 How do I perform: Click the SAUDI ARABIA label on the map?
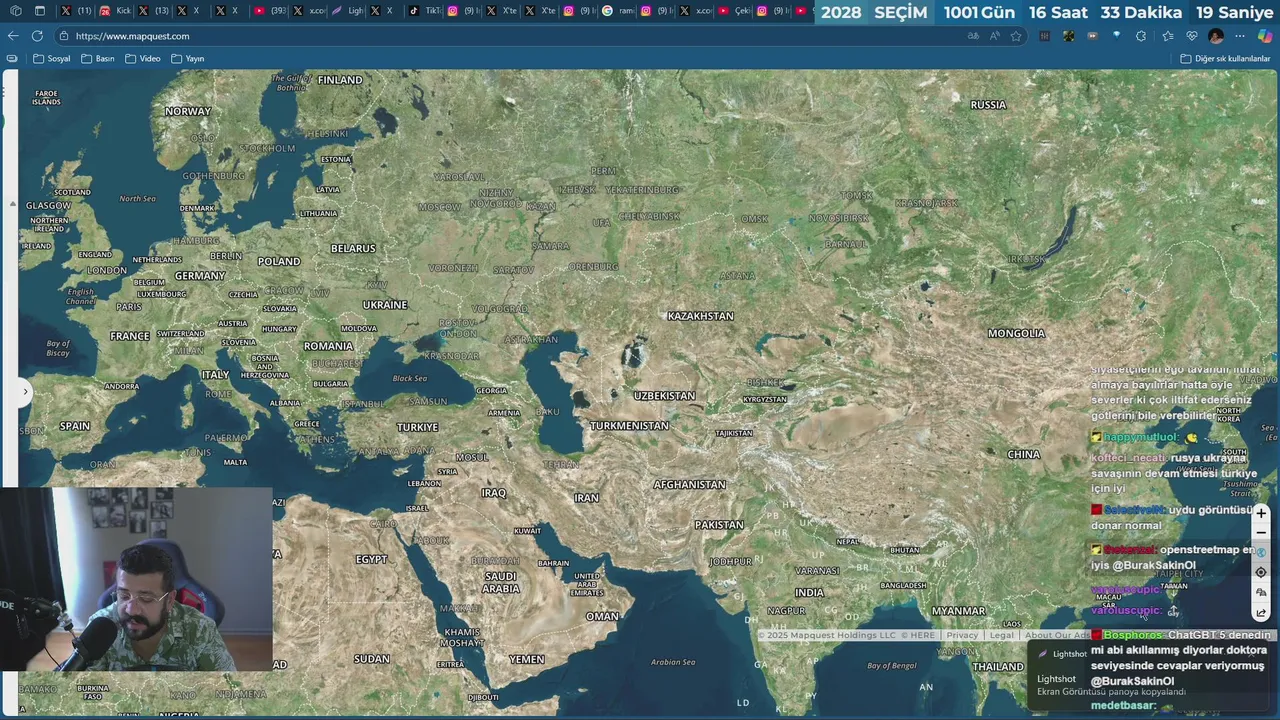pyautogui.click(x=501, y=582)
